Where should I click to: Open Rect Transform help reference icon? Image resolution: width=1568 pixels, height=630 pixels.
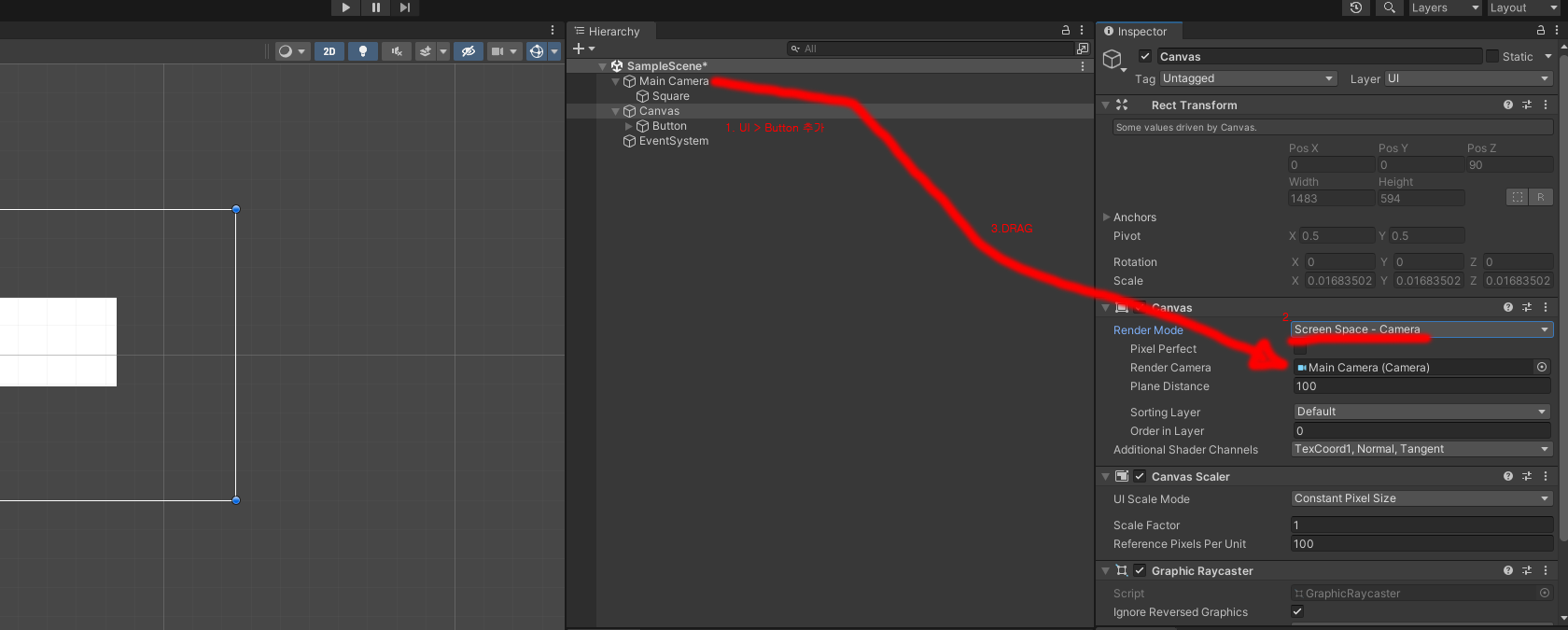point(1508,105)
